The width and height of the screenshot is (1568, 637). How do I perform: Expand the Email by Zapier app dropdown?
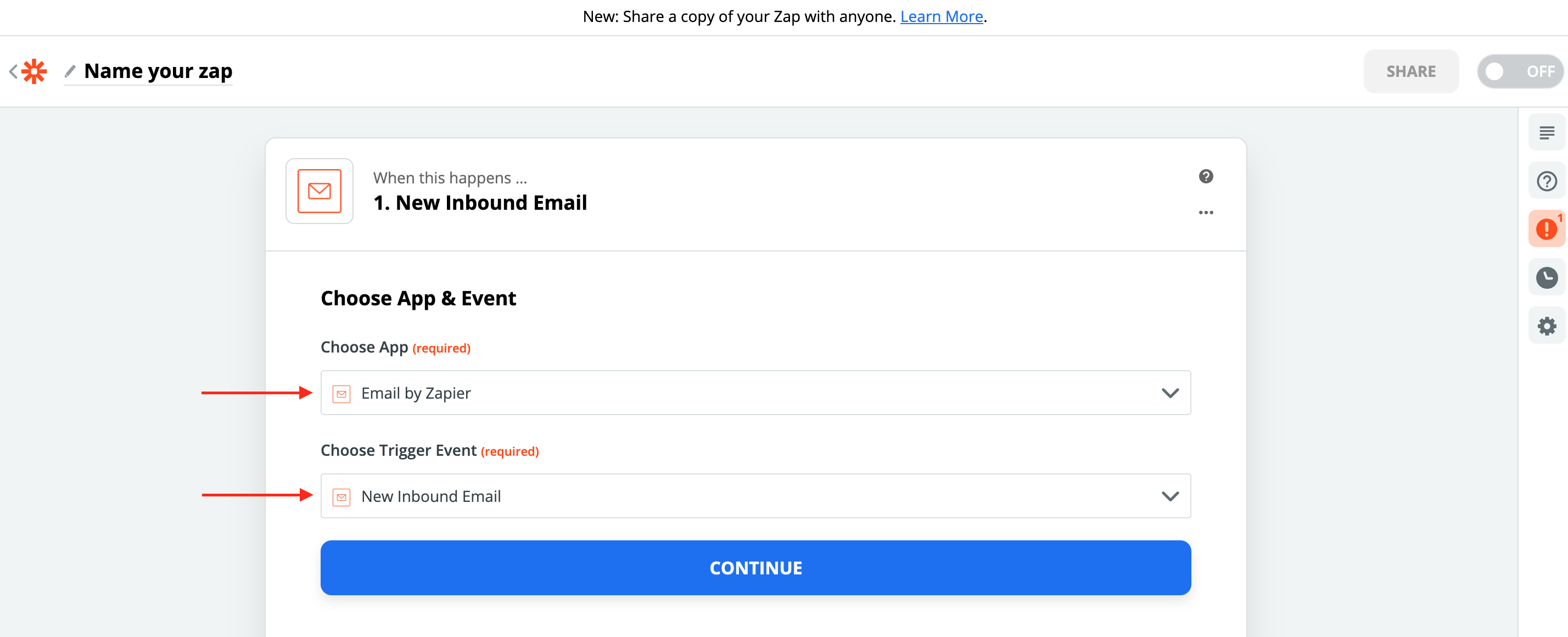755,393
